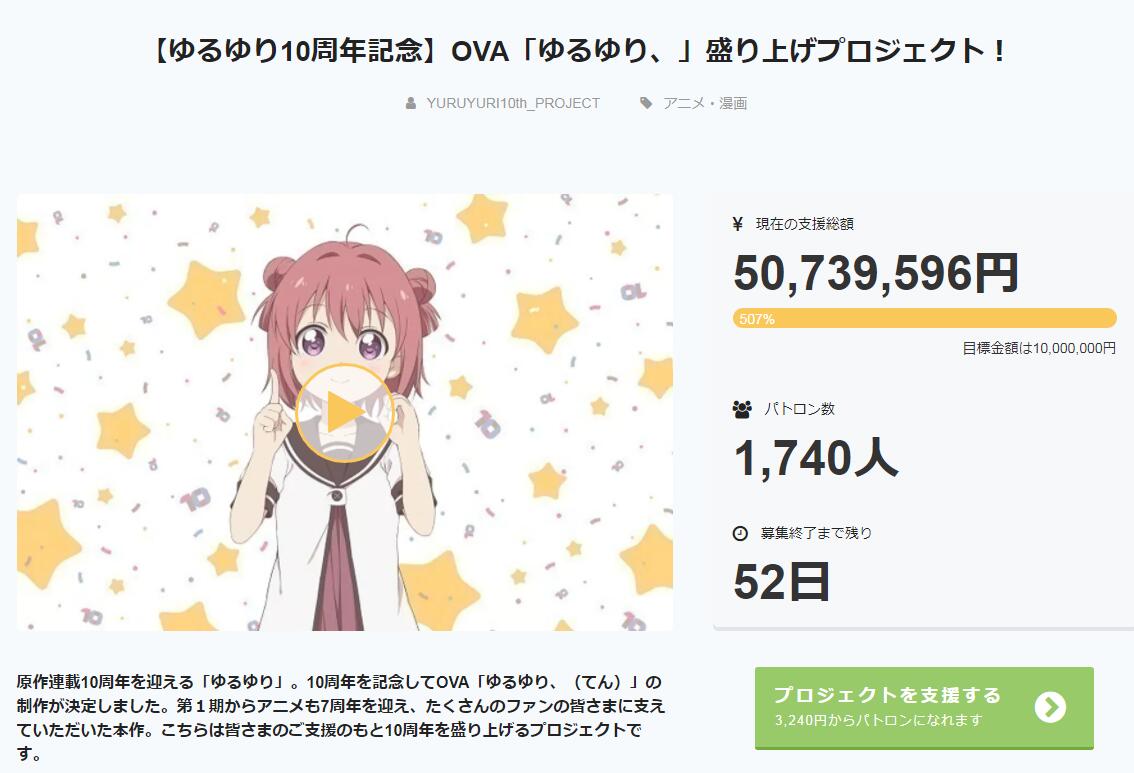Image resolution: width=1134 pixels, height=773 pixels.
Task: Open the YURUYURI10th_PROJECT owner profile link
Action: tap(513, 103)
